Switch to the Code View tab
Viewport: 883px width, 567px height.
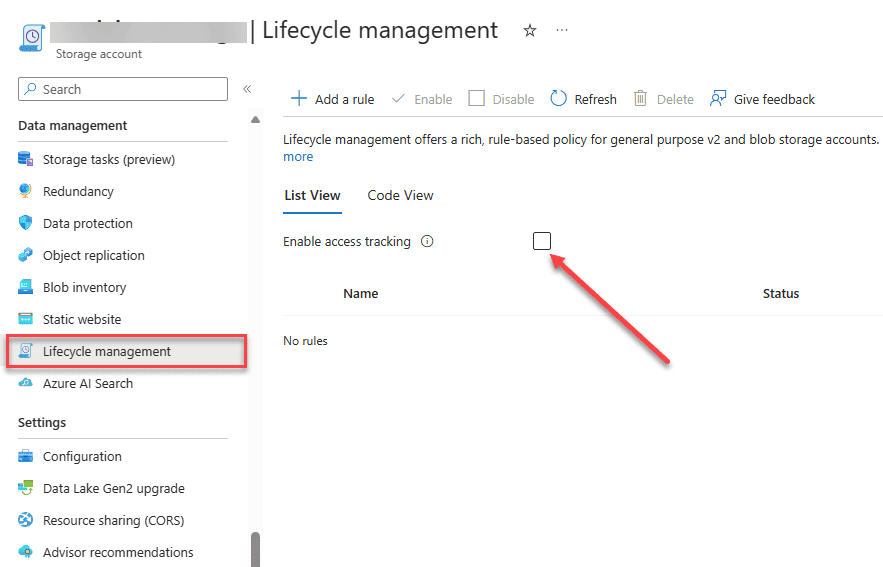[x=400, y=195]
